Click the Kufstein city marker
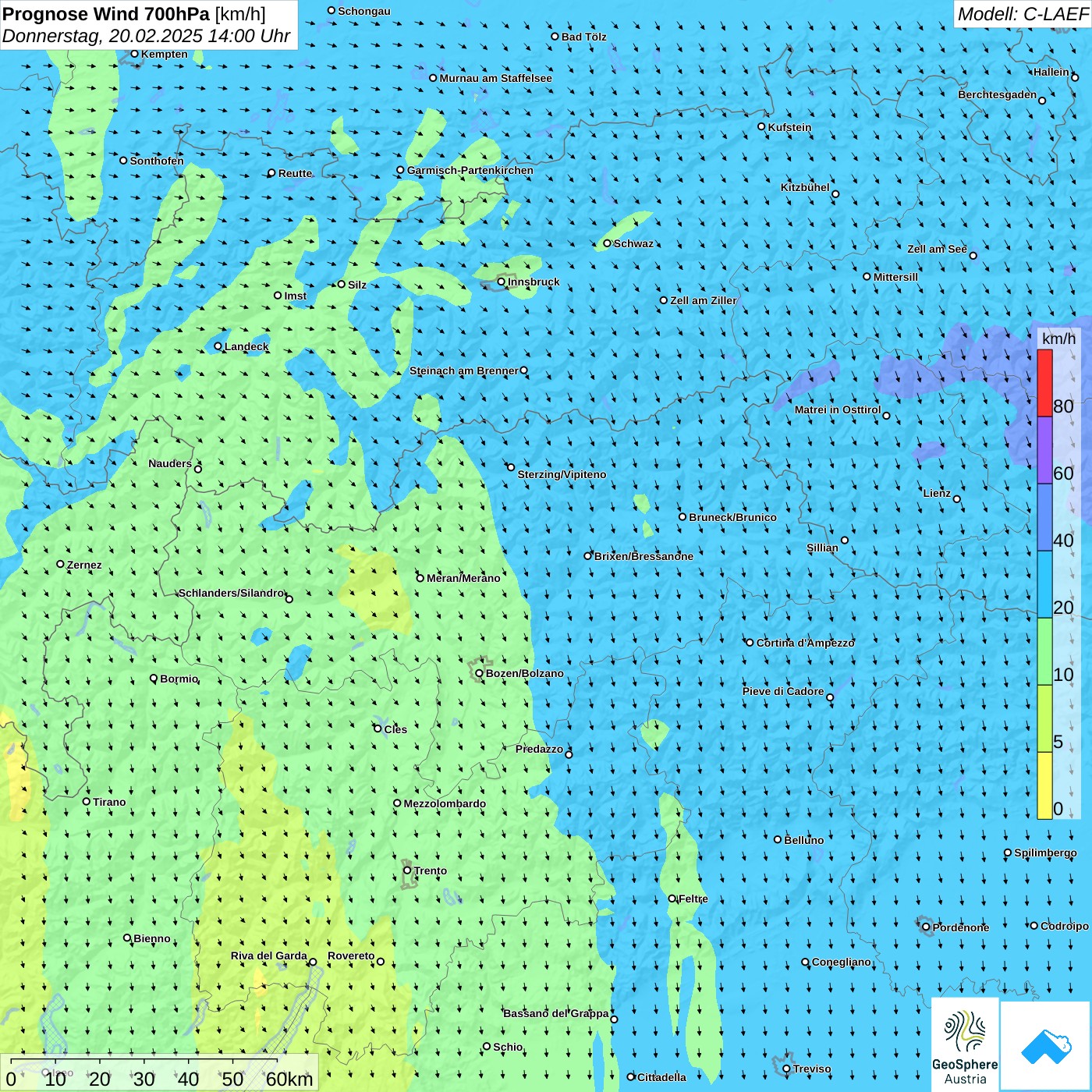Screen dimensions: 1092x1092 pyautogui.click(x=762, y=126)
